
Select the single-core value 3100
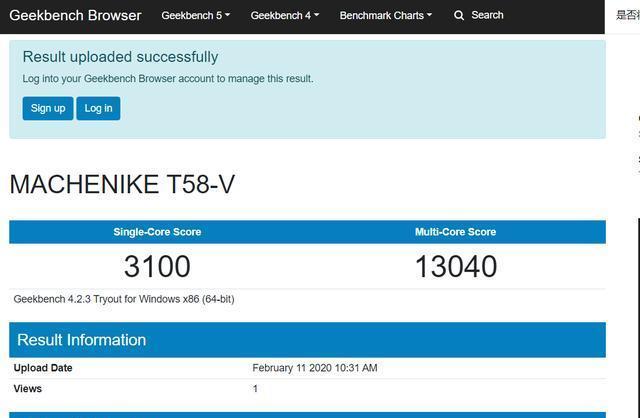click(157, 266)
